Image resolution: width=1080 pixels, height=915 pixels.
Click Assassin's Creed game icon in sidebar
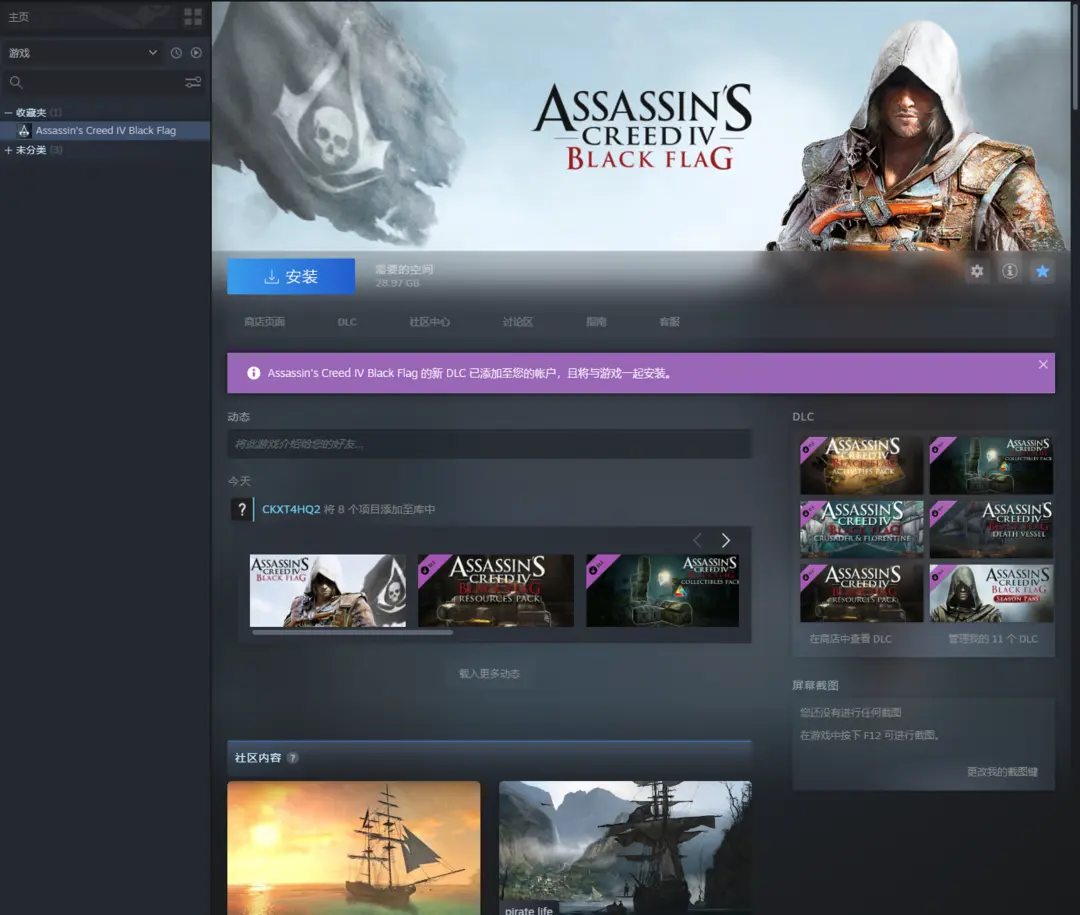click(x=24, y=130)
